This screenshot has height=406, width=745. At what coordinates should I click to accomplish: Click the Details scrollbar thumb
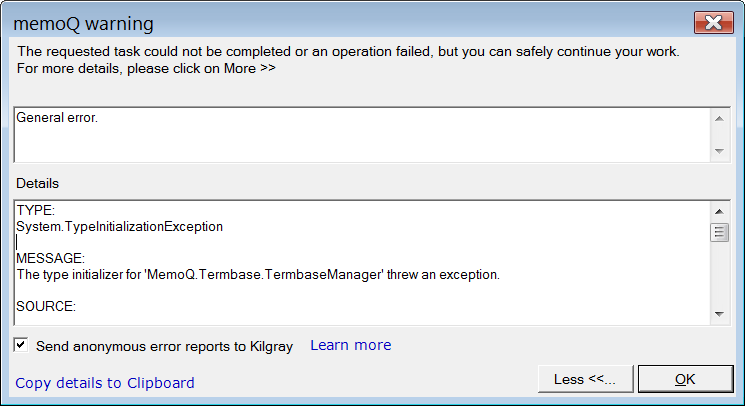click(x=719, y=232)
